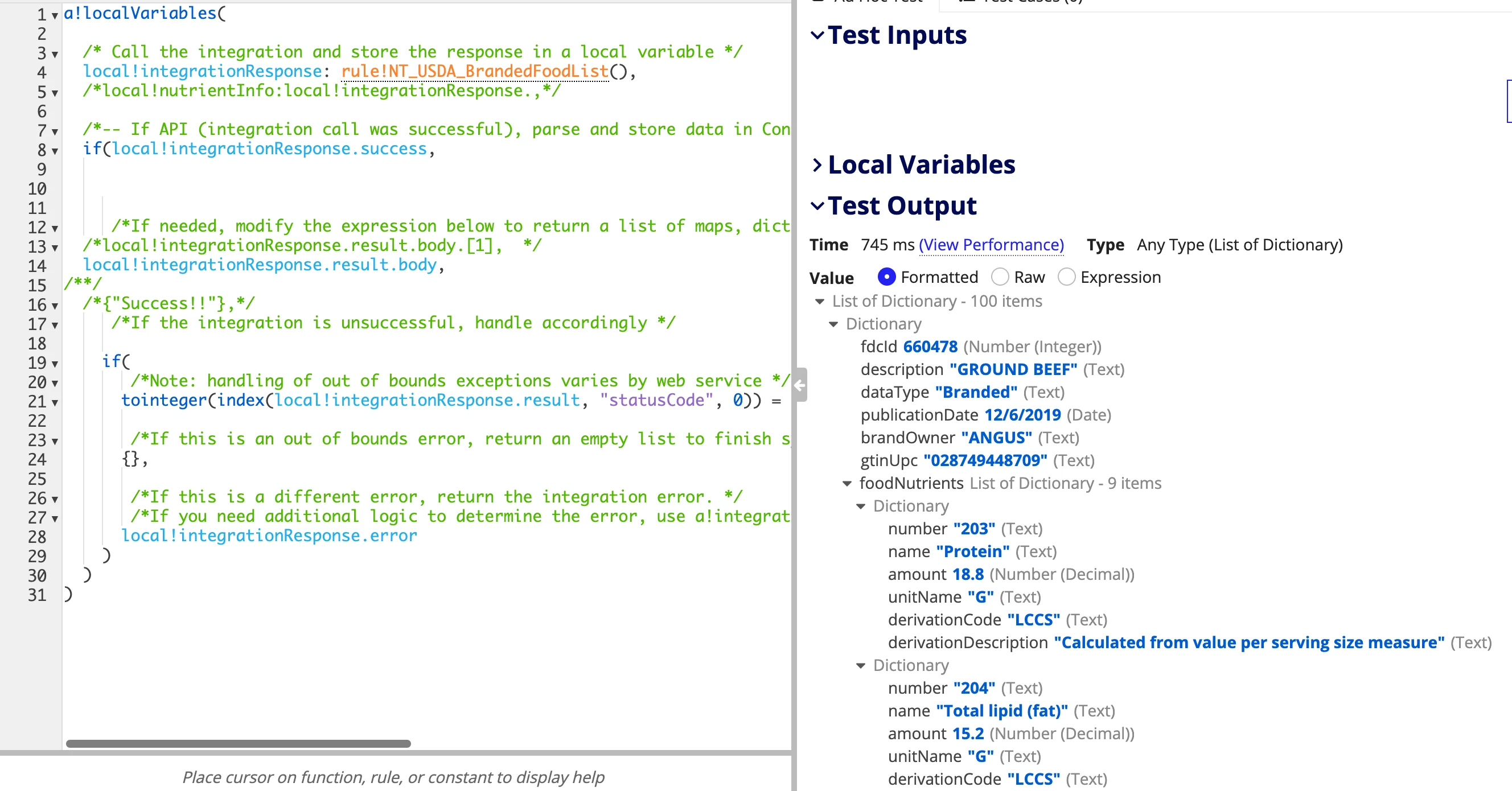1512x791 pixels.
Task: Place cursor on the tointeger function
Action: pyautogui.click(x=164, y=400)
